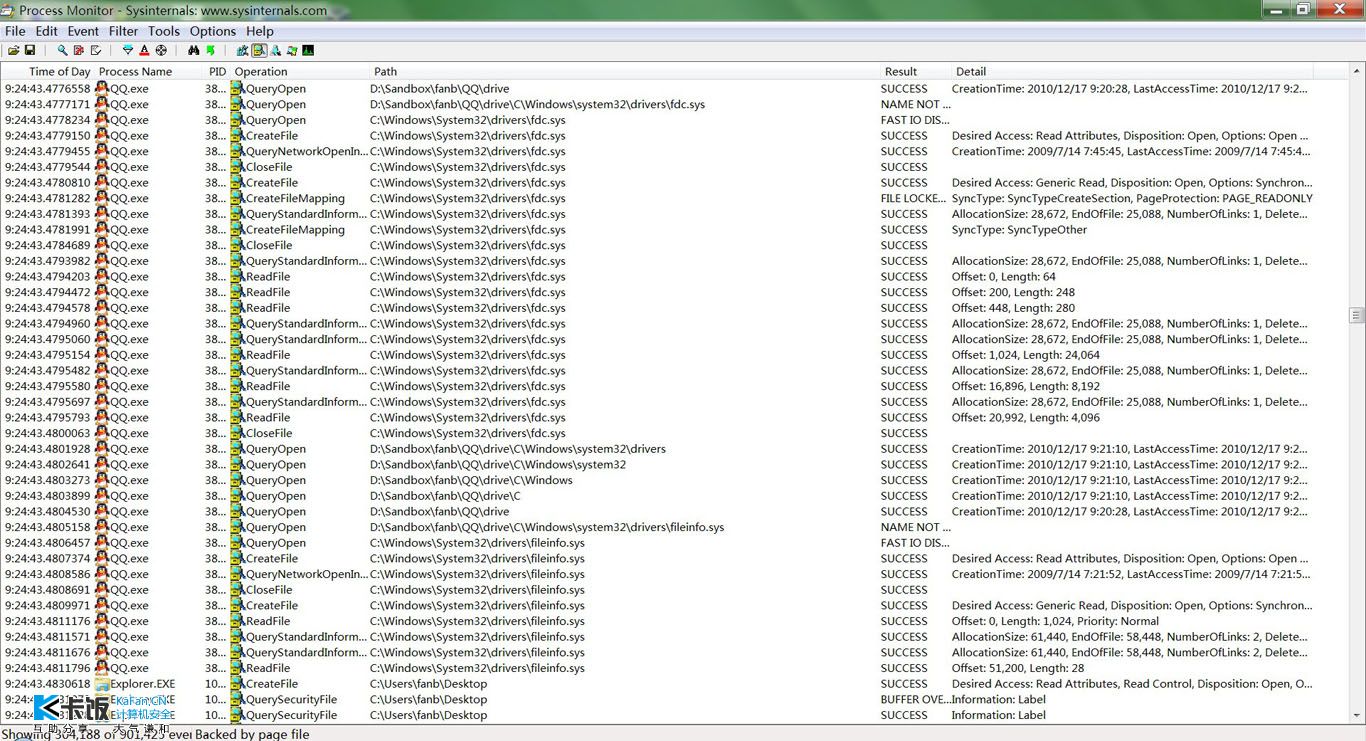
Task: Open the Filter menu
Action: pos(124,31)
